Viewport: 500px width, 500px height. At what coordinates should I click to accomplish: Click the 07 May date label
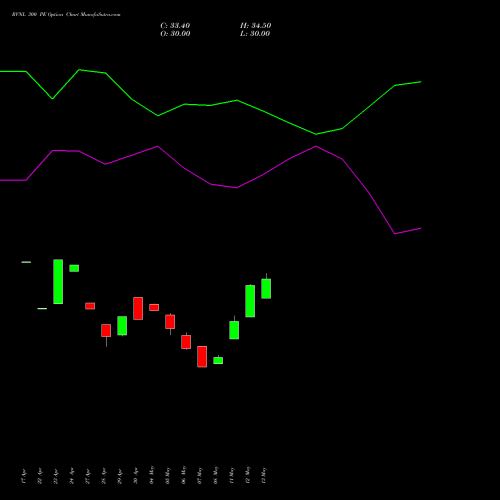tap(200, 475)
